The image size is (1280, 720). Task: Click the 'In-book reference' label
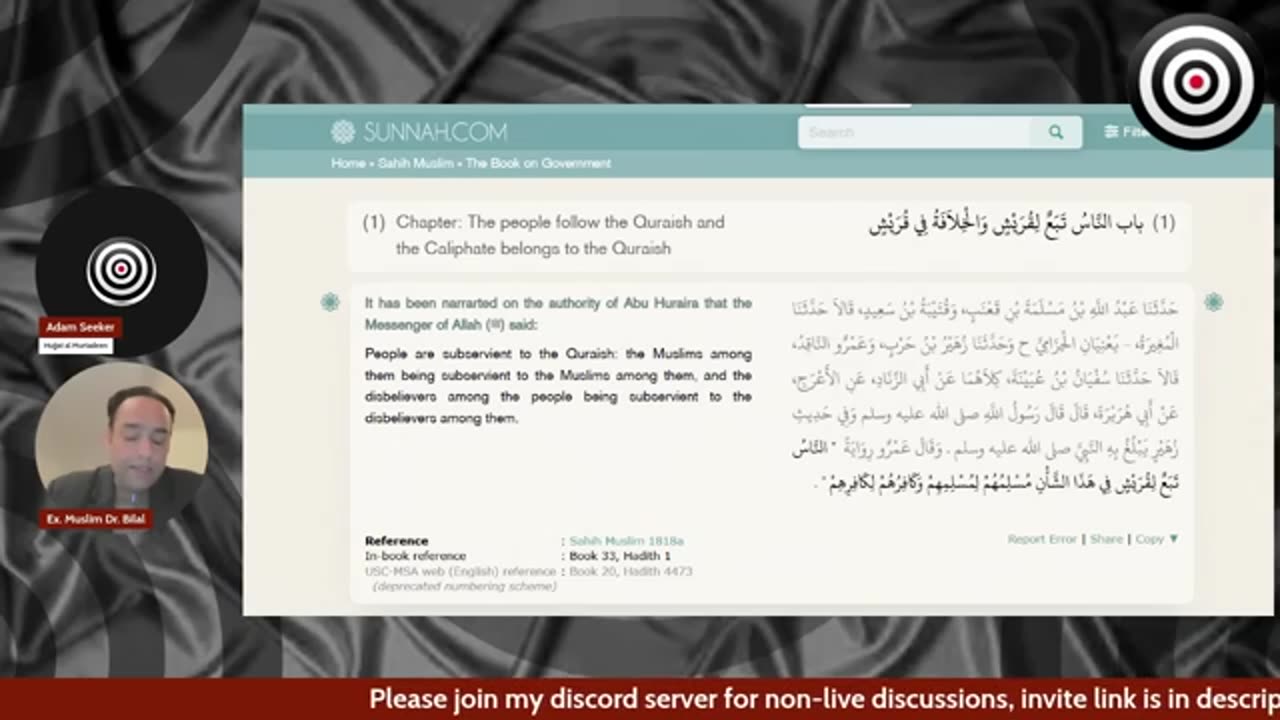(415, 556)
